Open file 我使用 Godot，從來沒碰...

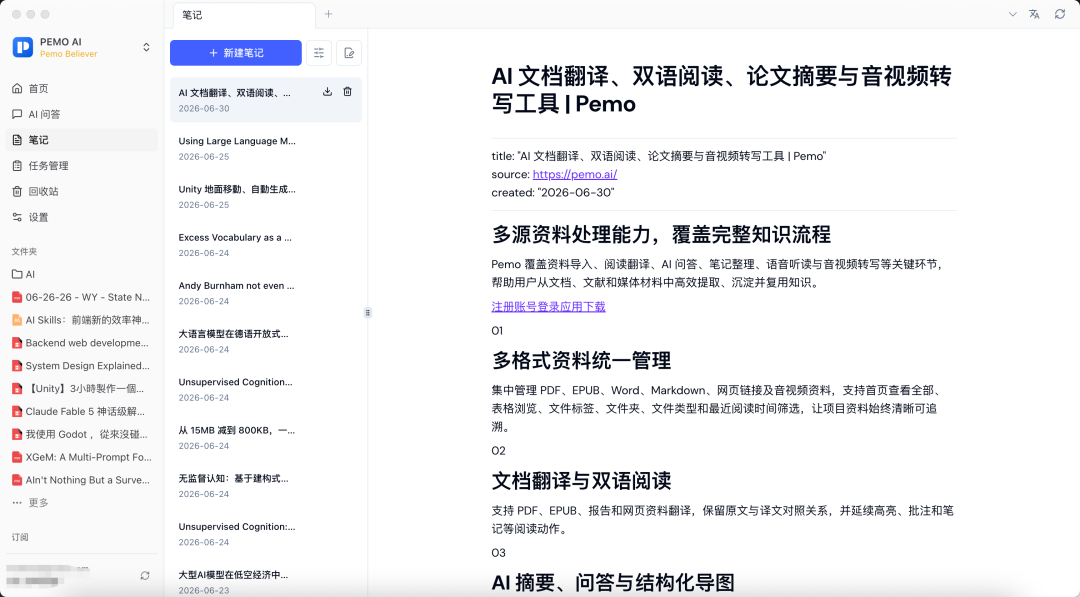(x=82, y=434)
